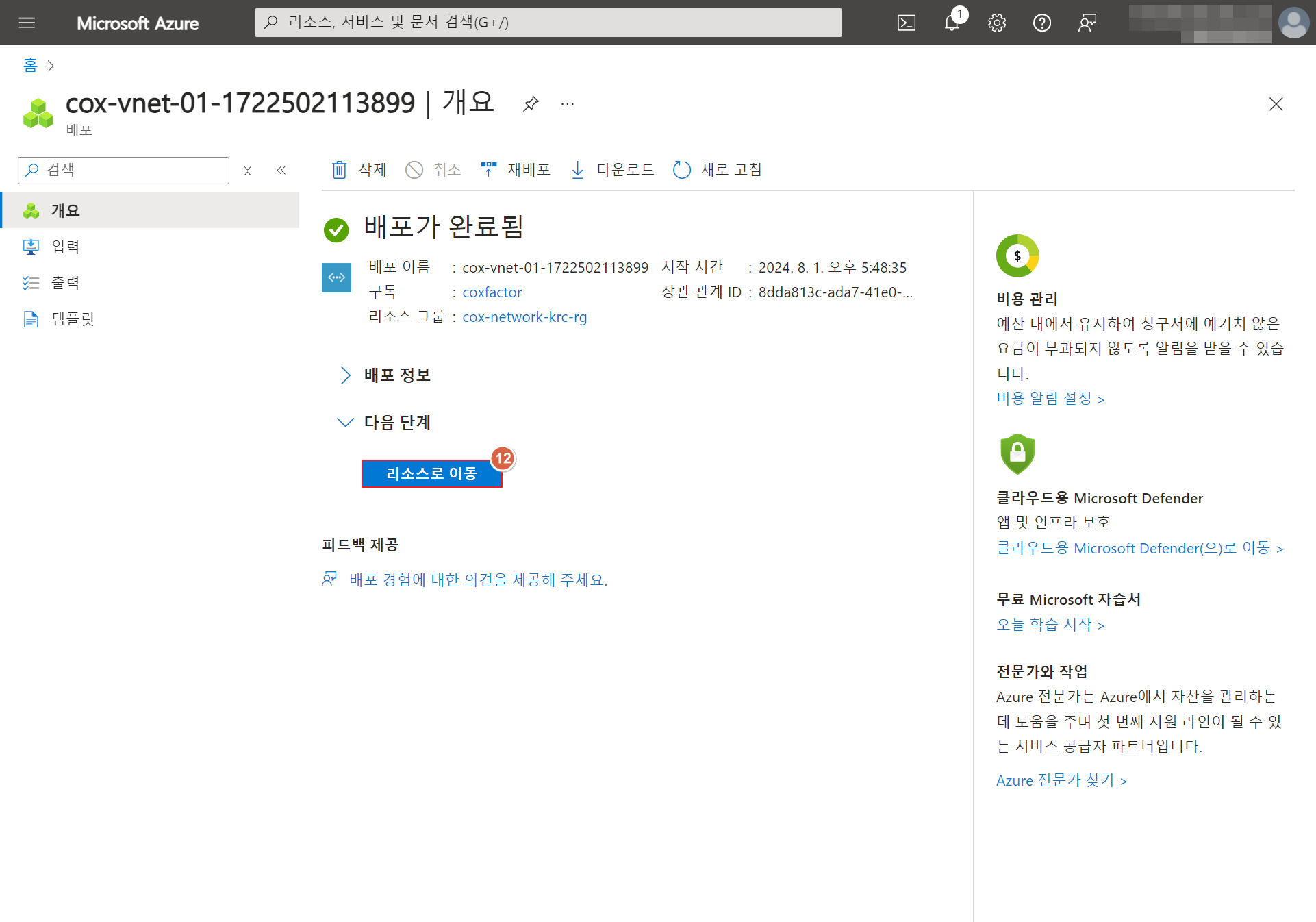
Task: Open the 비용 알림 설정 link
Action: (1050, 399)
